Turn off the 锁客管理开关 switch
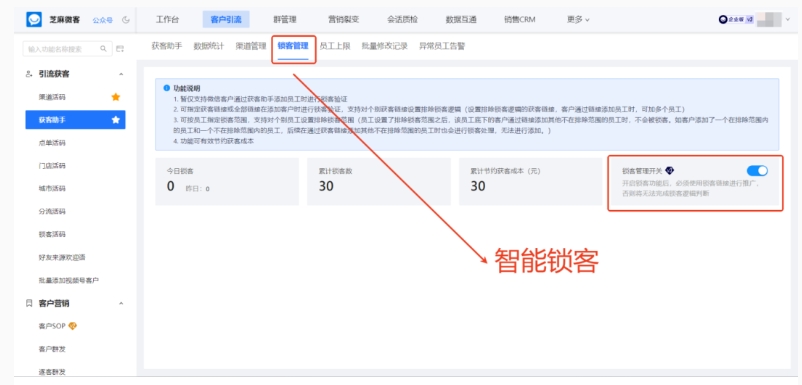The width and height of the screenshot is (802, 385). (x=757, y=171)
